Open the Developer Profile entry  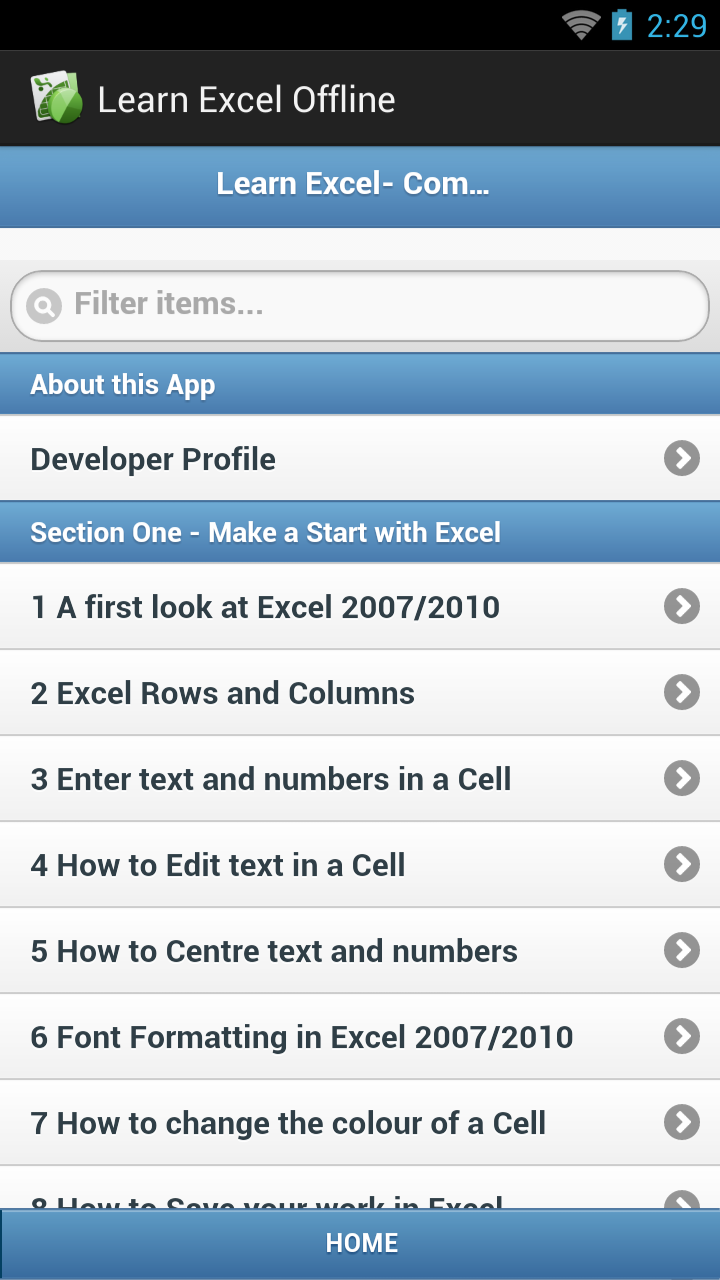(153, 459)
